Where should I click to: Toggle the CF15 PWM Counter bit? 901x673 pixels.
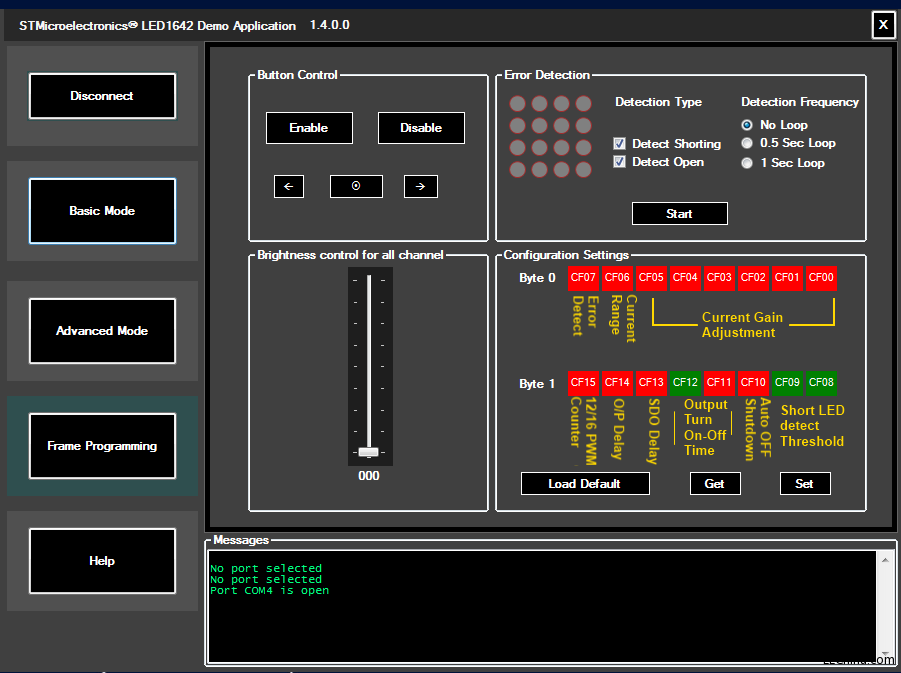[x=583, y=383]
